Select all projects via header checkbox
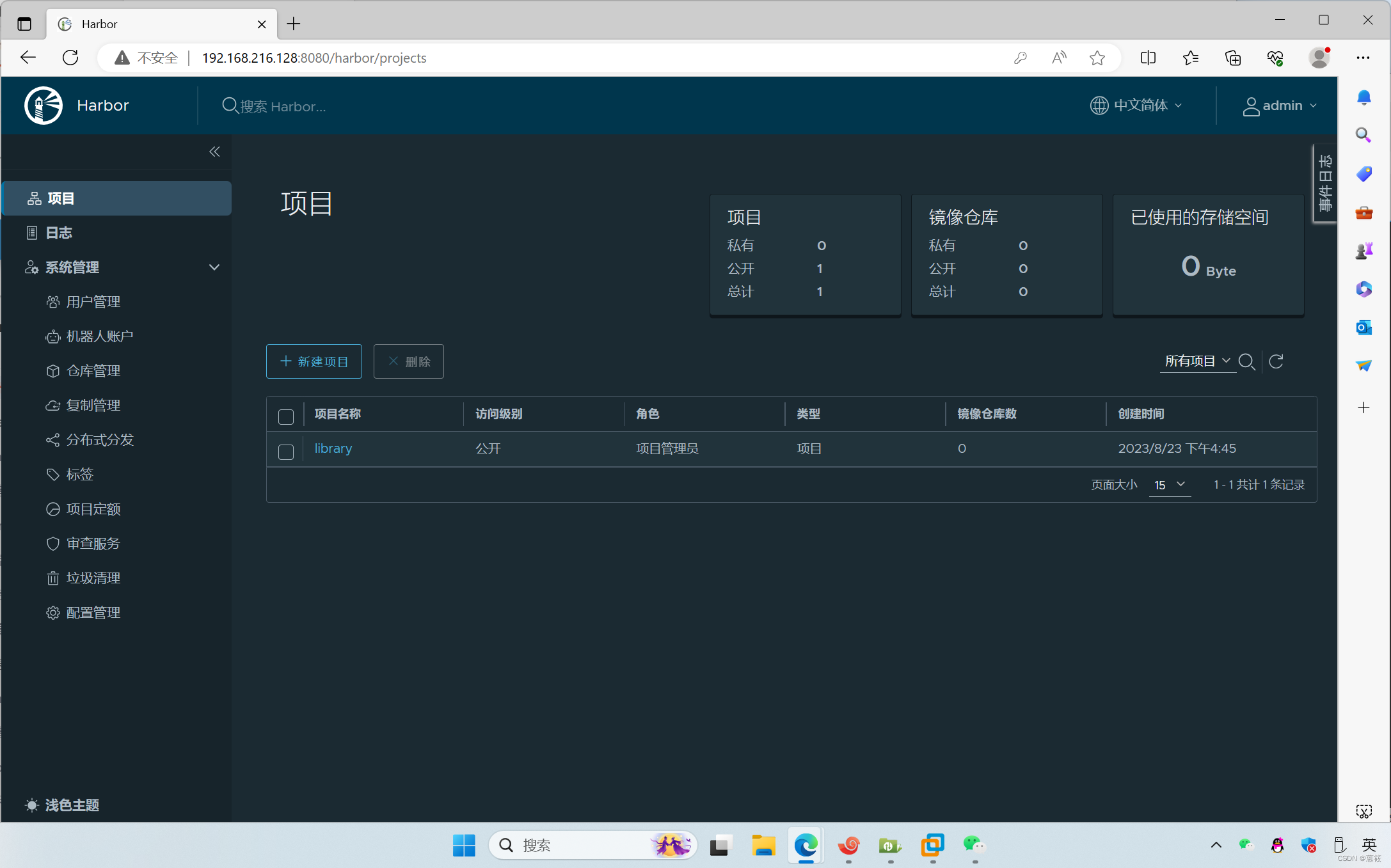Viewport: 1391px width, 868px height. [x=286, y=416]
